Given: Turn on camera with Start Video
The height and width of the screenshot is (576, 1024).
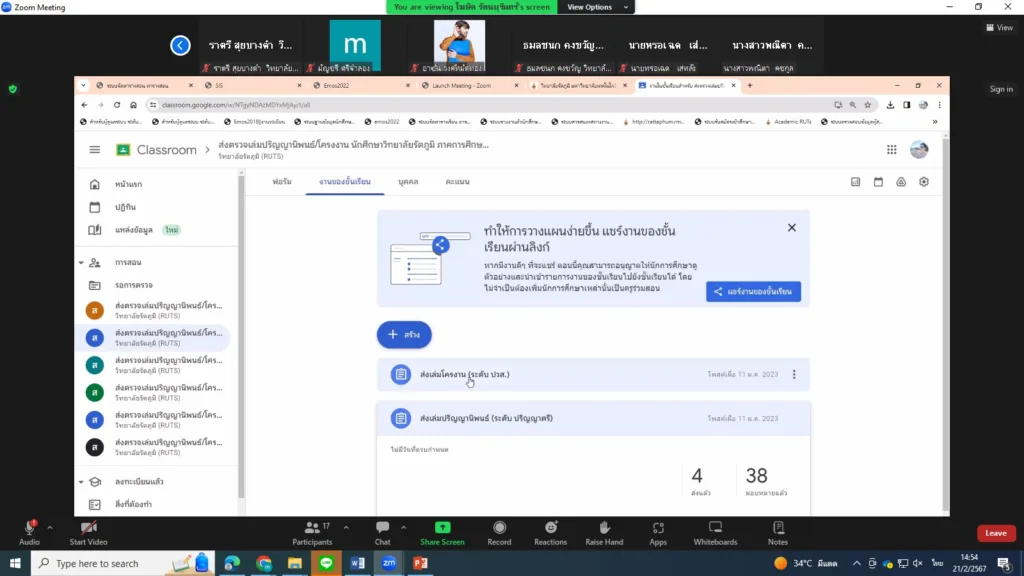Looking at the screenshot, I should [88, 532].
